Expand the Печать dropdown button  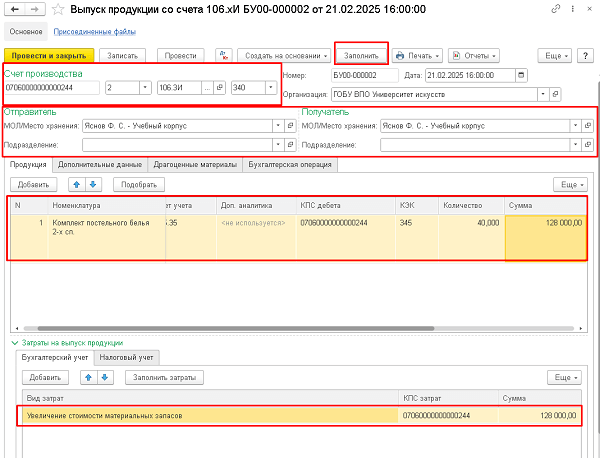(x=417, y=55)
